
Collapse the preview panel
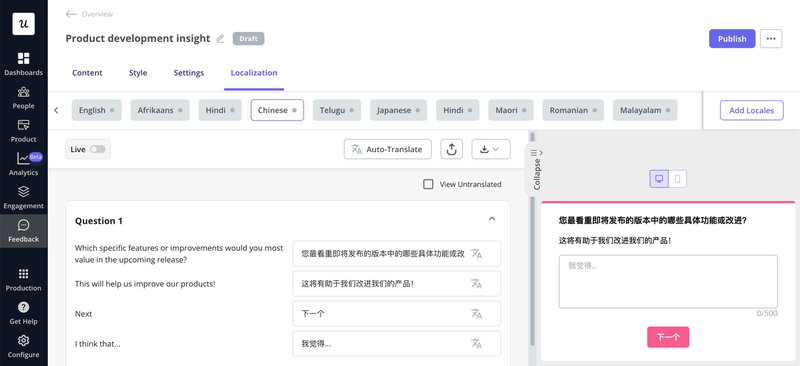click(x=537, y=168)
